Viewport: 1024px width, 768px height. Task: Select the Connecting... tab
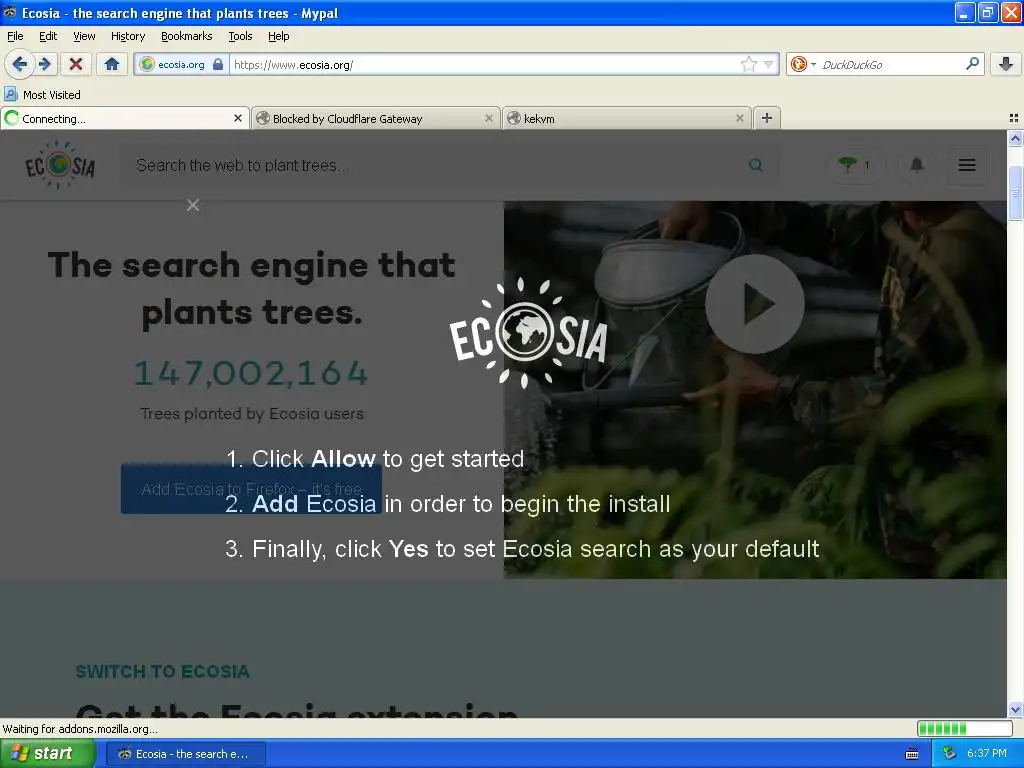pyautogui.click(x=124, y=118)
